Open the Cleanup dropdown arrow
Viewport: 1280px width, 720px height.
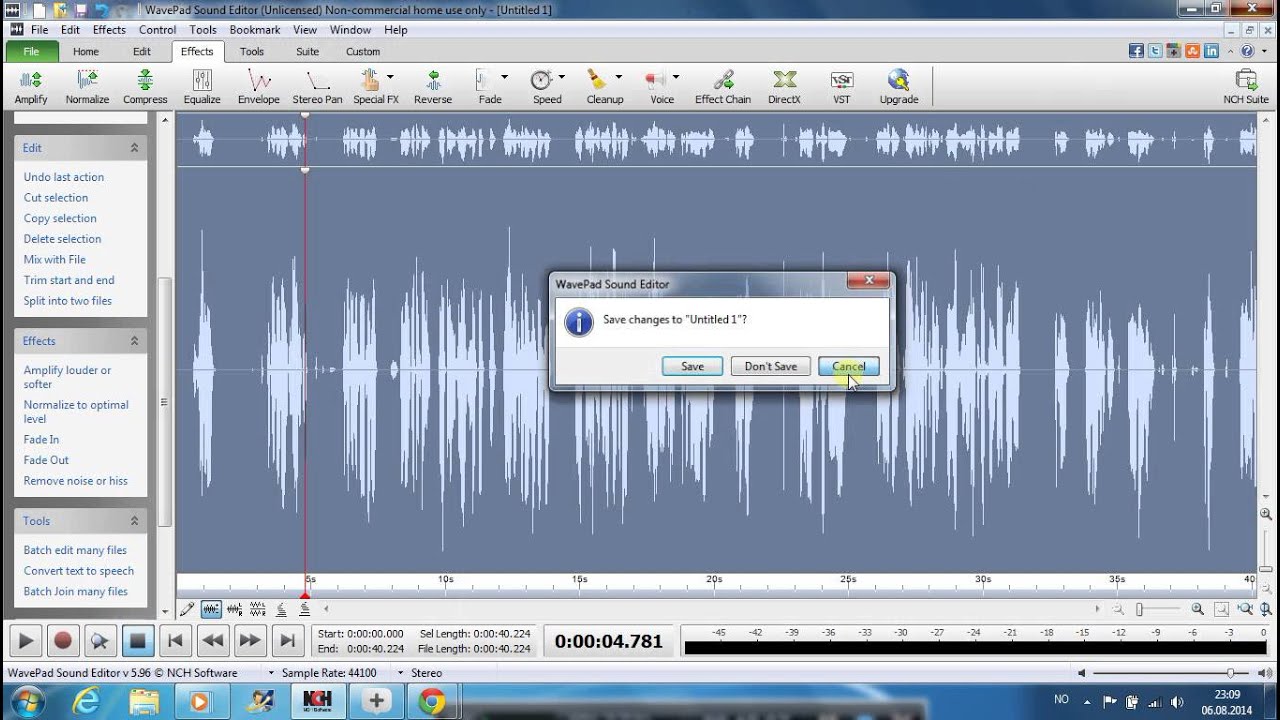[619, 77]
